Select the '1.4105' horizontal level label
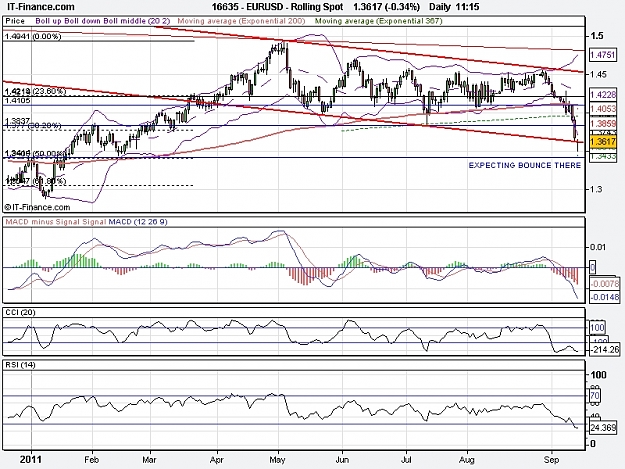The height and width of the screenshot is (469, 625). [x=17, y=101]
